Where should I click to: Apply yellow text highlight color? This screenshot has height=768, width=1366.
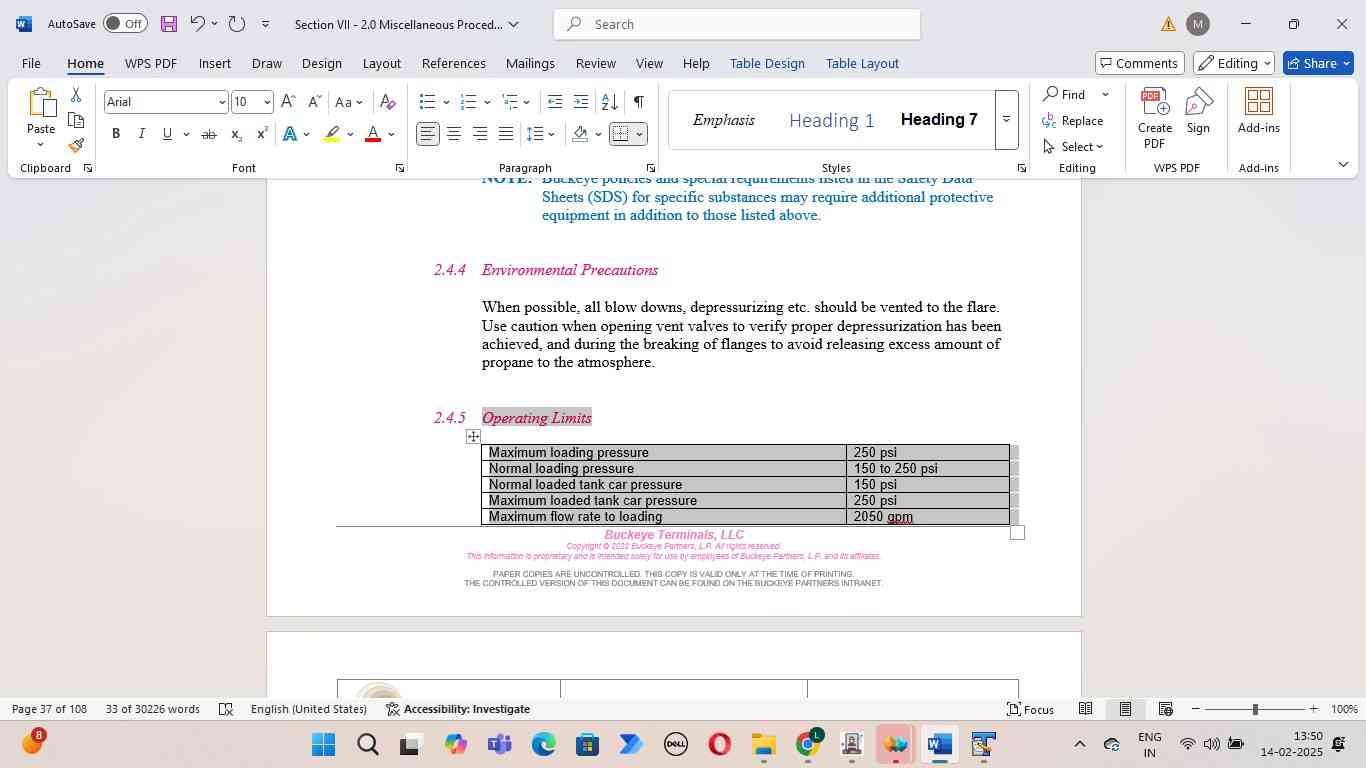click(x=333, y=134)
